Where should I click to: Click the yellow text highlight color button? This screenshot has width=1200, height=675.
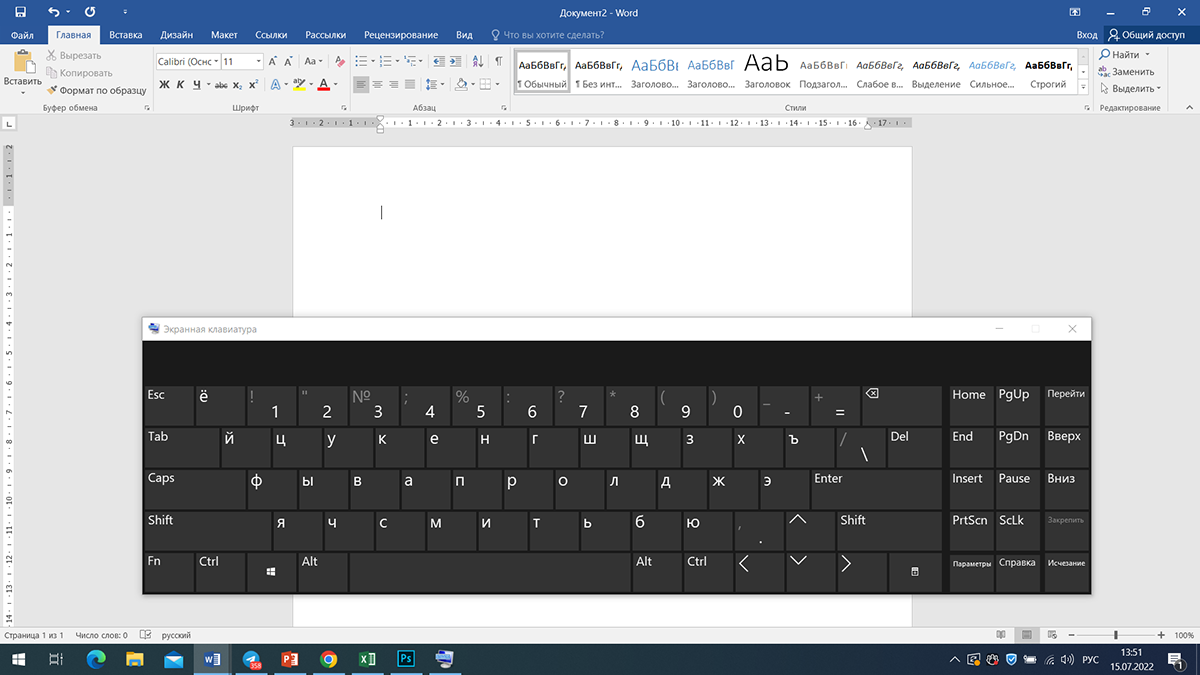(x=299, y=85)
